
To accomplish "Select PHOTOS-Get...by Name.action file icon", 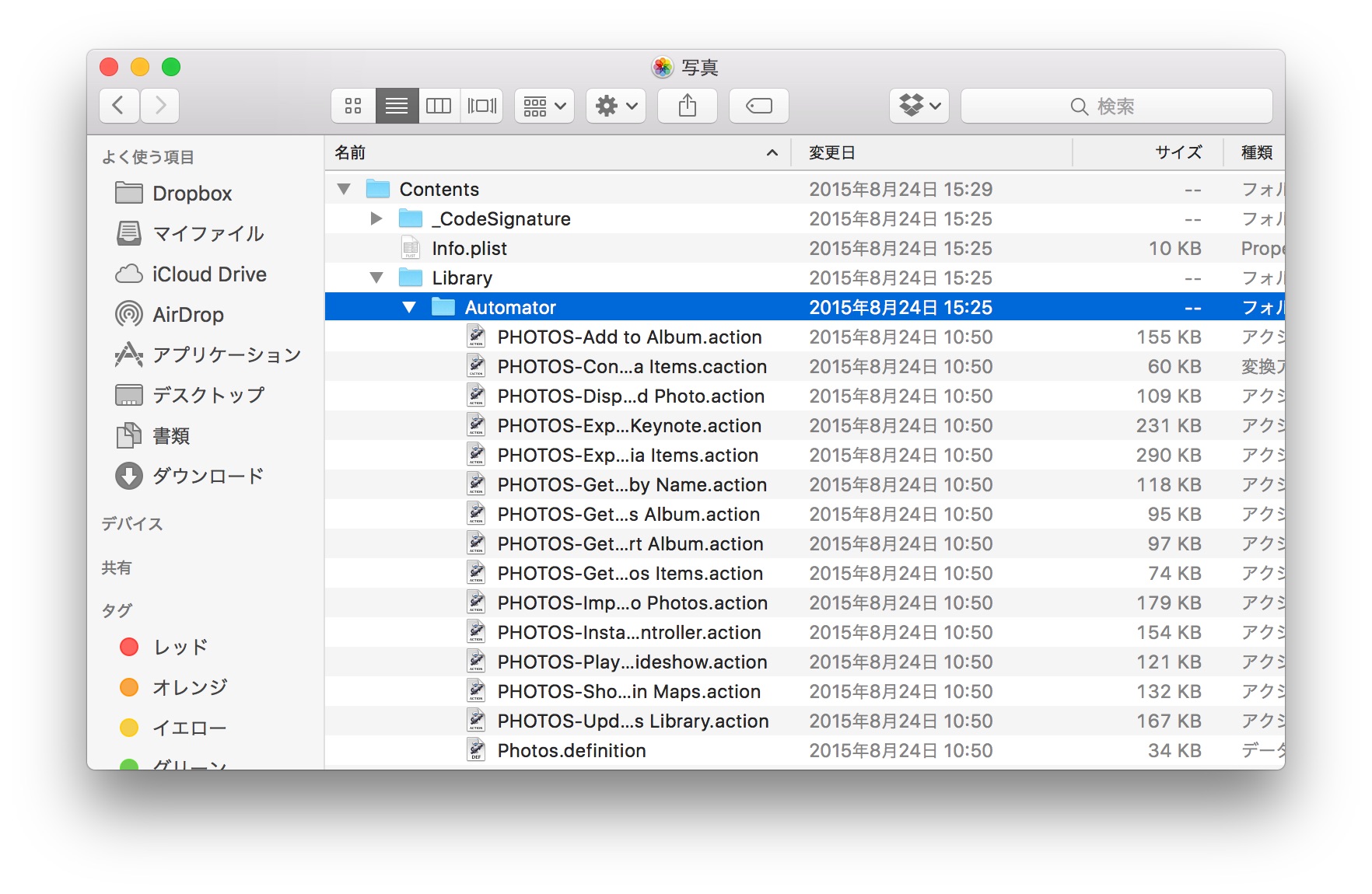I will tap(476, 484).
